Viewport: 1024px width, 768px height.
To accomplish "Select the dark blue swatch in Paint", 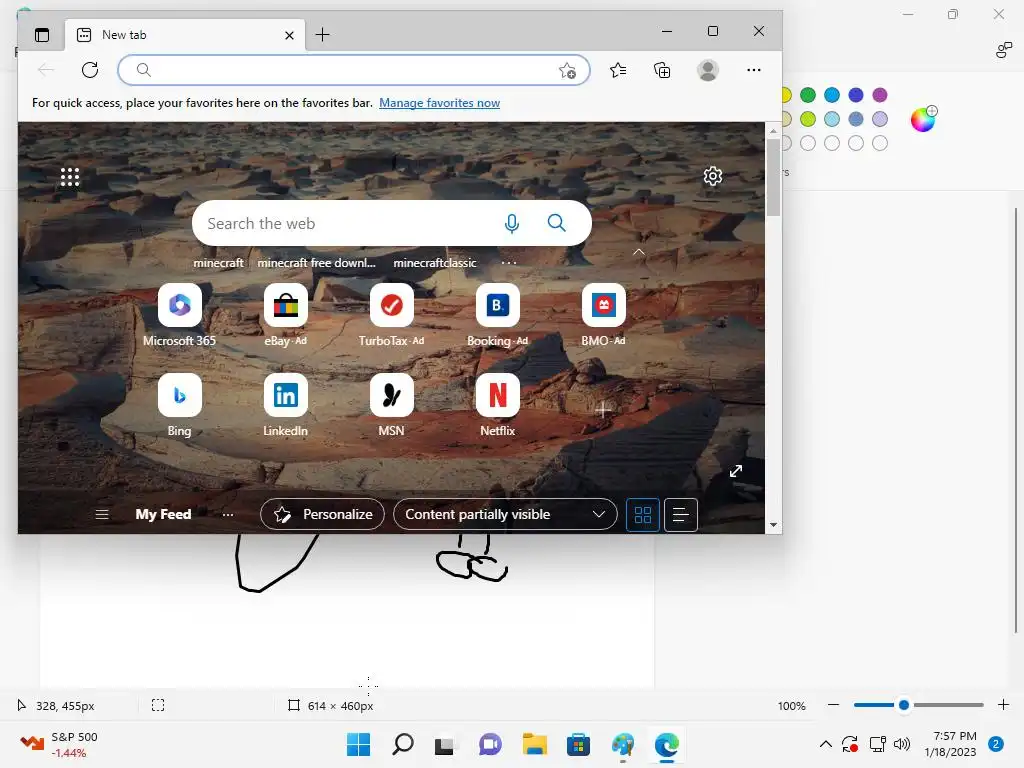I will (x=856, y=95).
